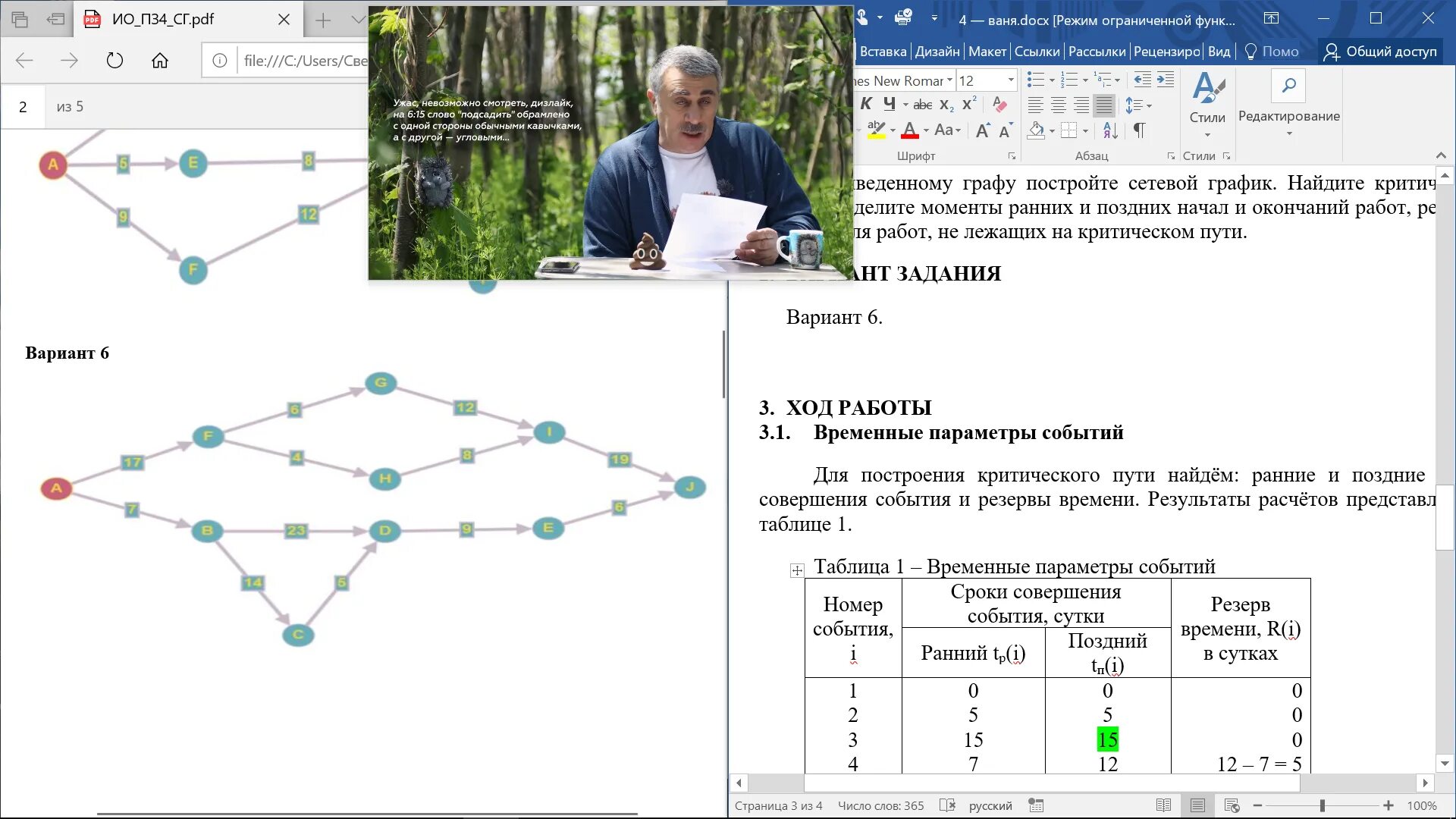
Task: Click the superscript icon
Action: click(968, 105)
